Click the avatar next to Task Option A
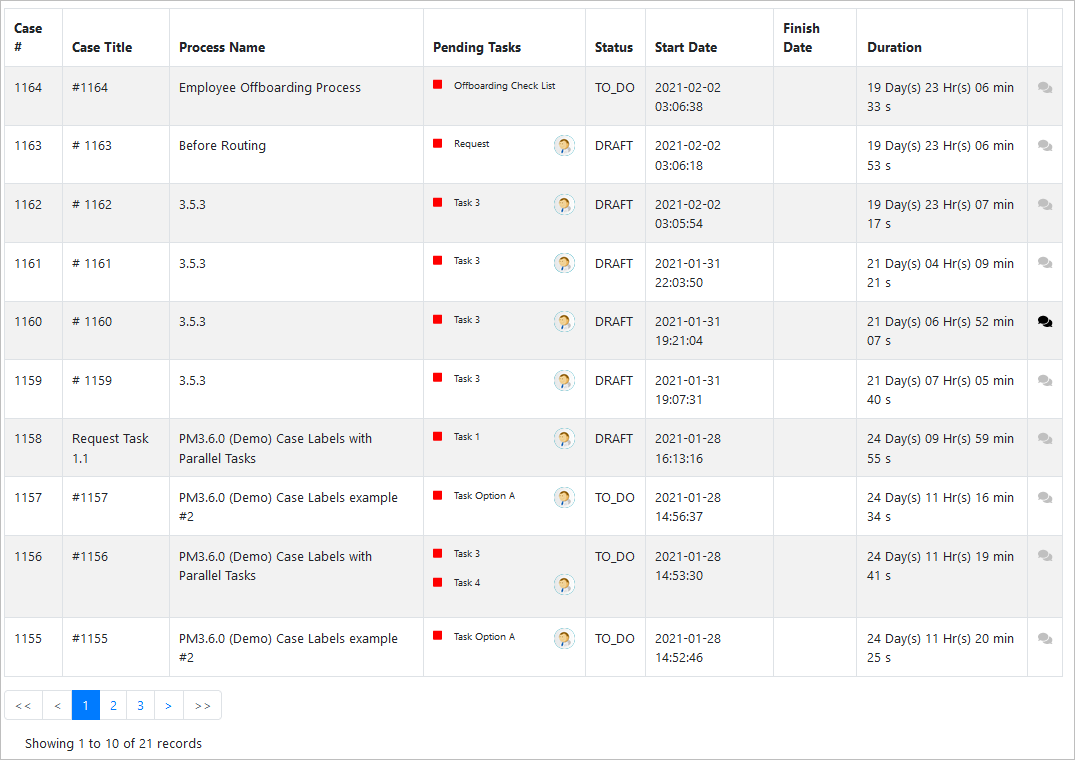This screenshot has height=760, width=1075. pyautogui.click(x=564, y=497)
